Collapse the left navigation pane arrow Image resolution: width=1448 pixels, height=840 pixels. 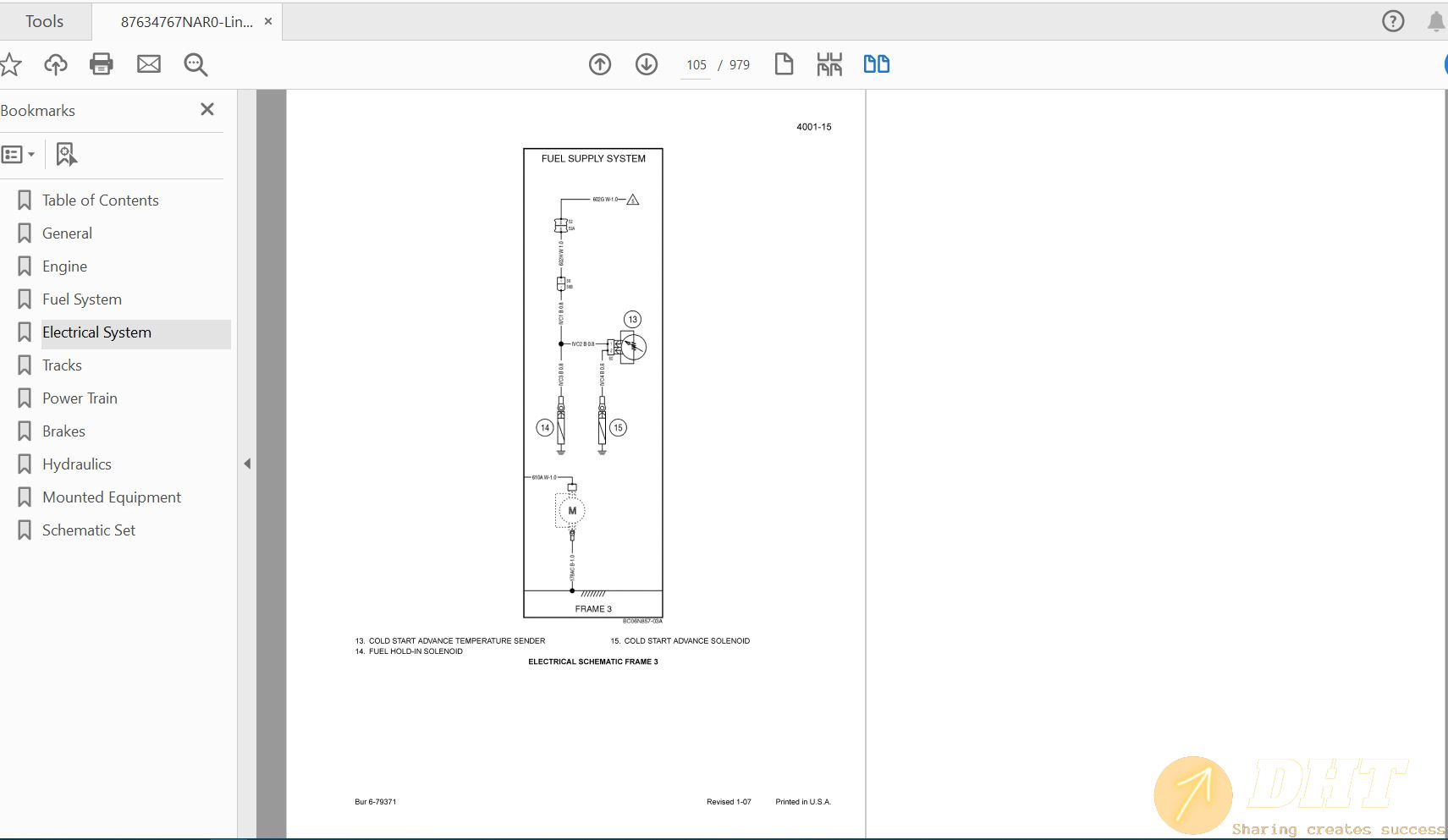247,464
